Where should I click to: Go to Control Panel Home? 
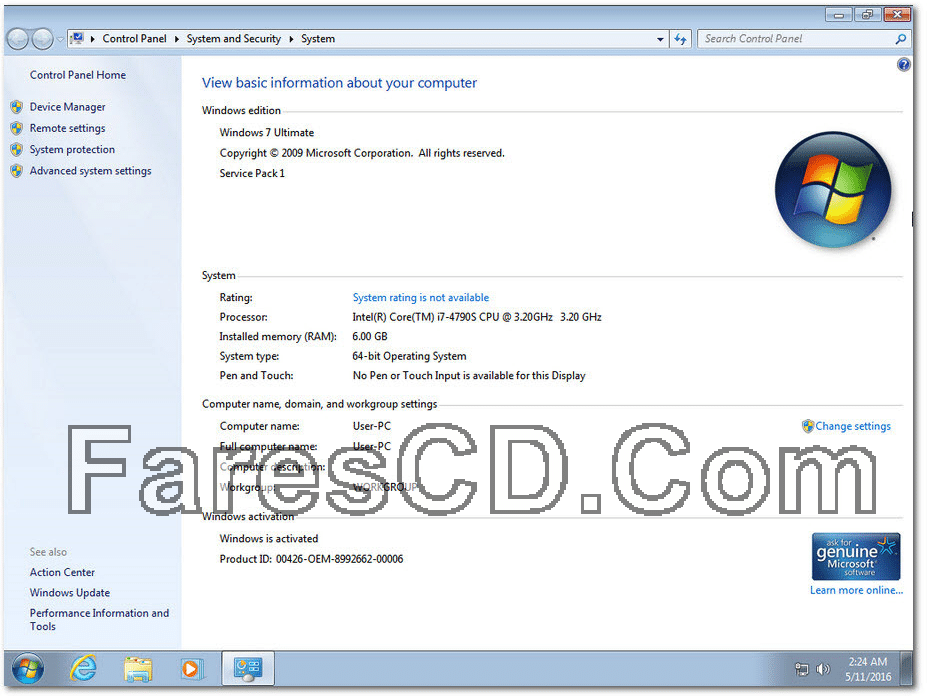point(77,75)
